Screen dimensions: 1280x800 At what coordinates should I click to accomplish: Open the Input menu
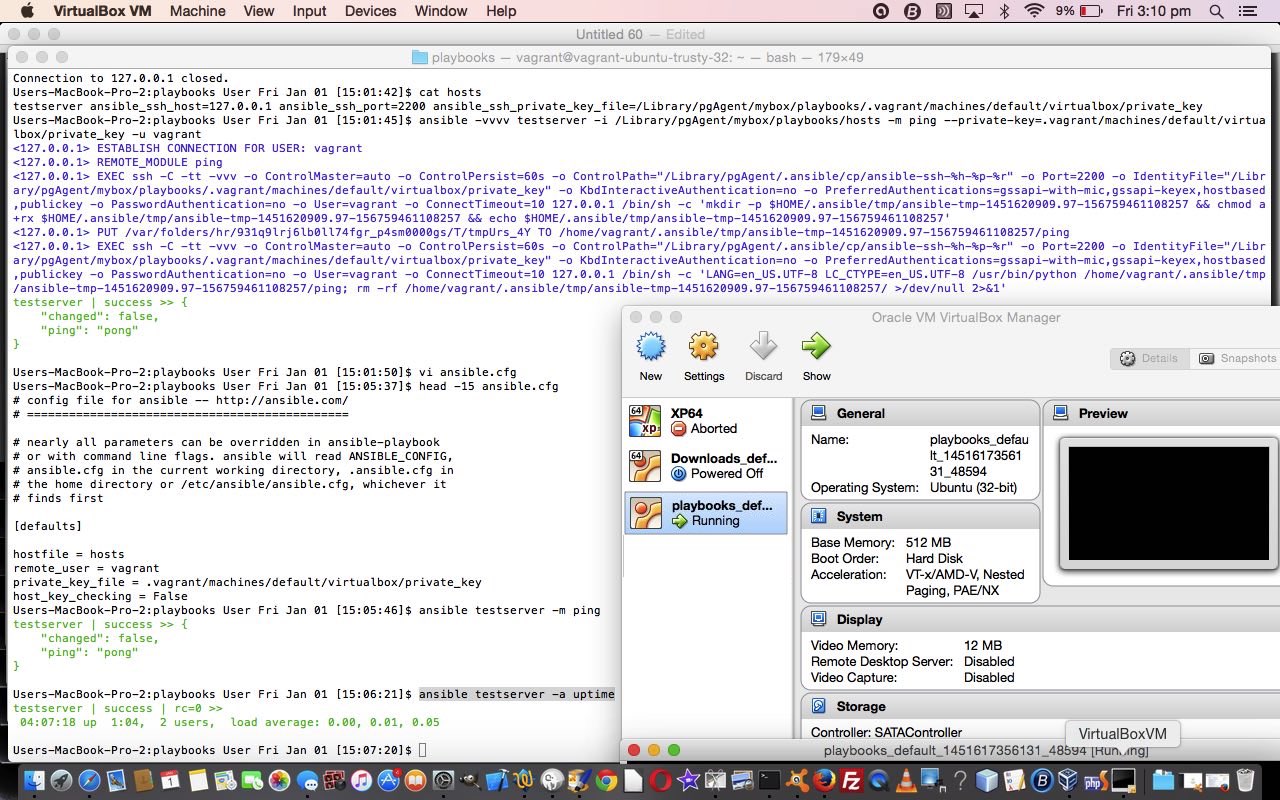[x=309, y=11]
